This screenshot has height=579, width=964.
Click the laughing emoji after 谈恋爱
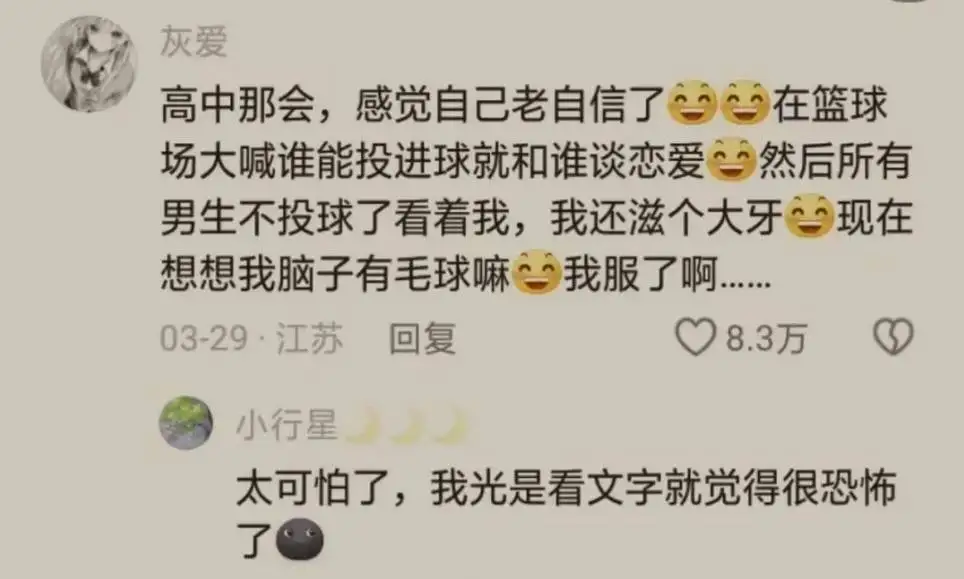[732, 159]
